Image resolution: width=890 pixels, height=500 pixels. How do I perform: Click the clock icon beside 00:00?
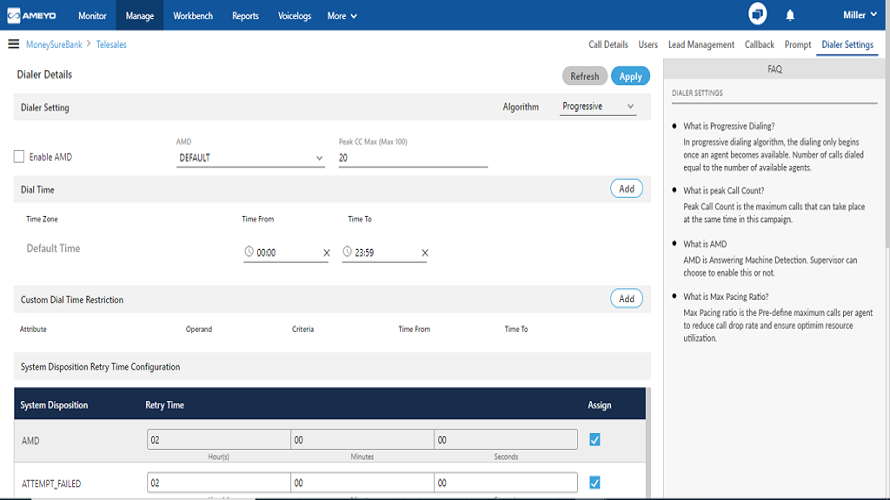pyautogui.click(x=249, y=251)
